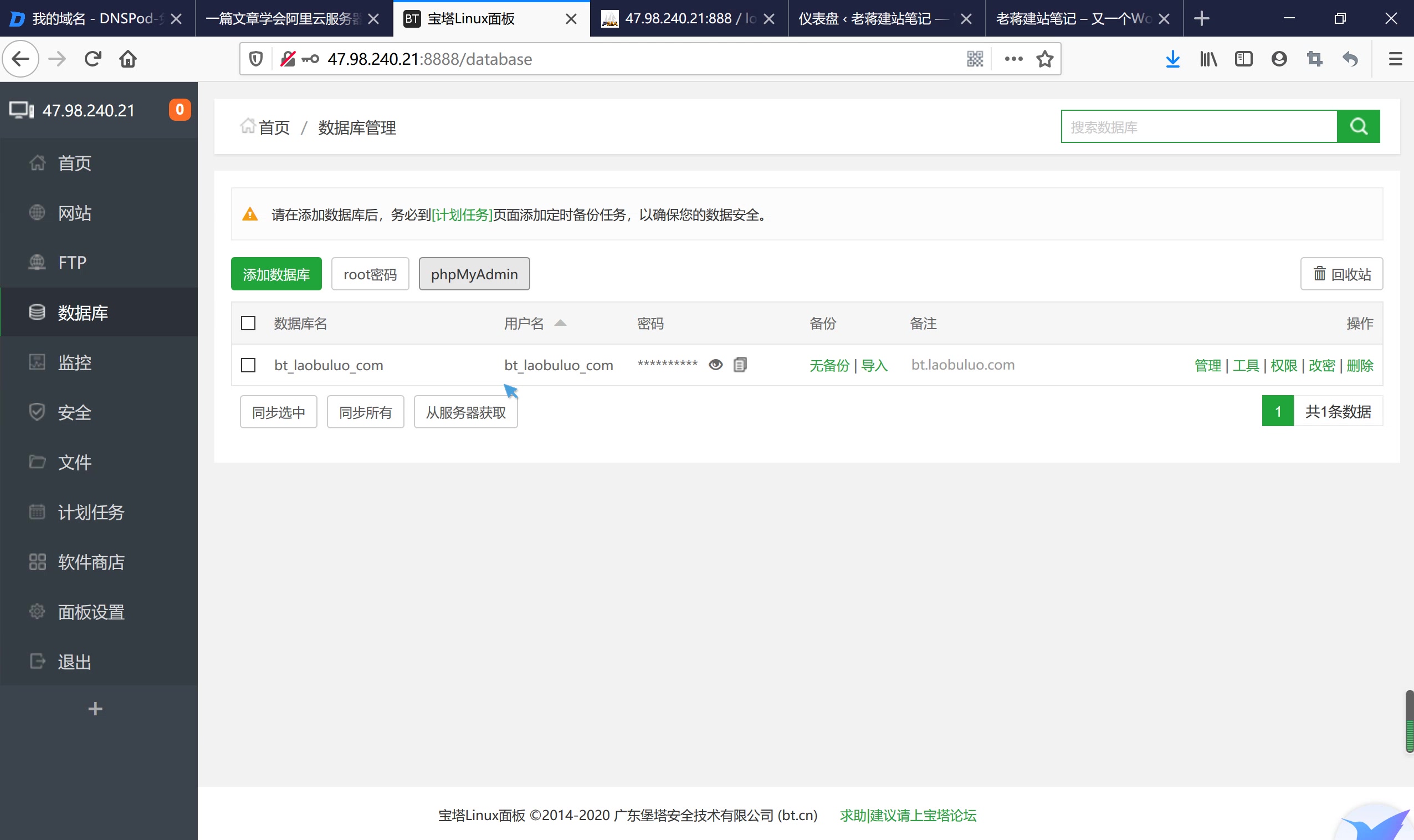The height and width of the screenshot is (840, 1414).
Task: Click the insecure connection lock icon
Action: (x=288, y=59)
